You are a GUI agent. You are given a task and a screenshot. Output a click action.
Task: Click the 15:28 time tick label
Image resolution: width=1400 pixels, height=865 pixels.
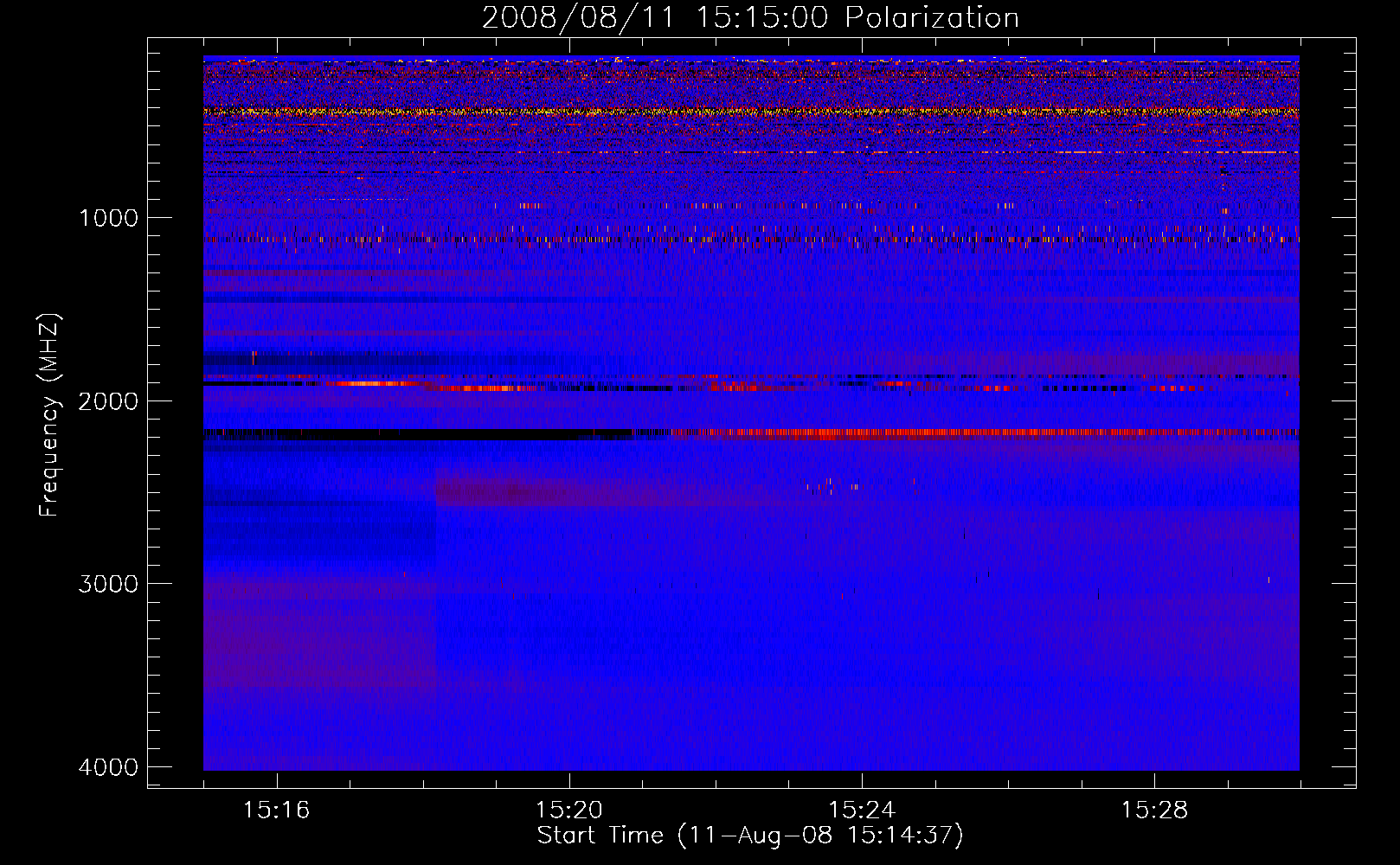point(1154,810)
